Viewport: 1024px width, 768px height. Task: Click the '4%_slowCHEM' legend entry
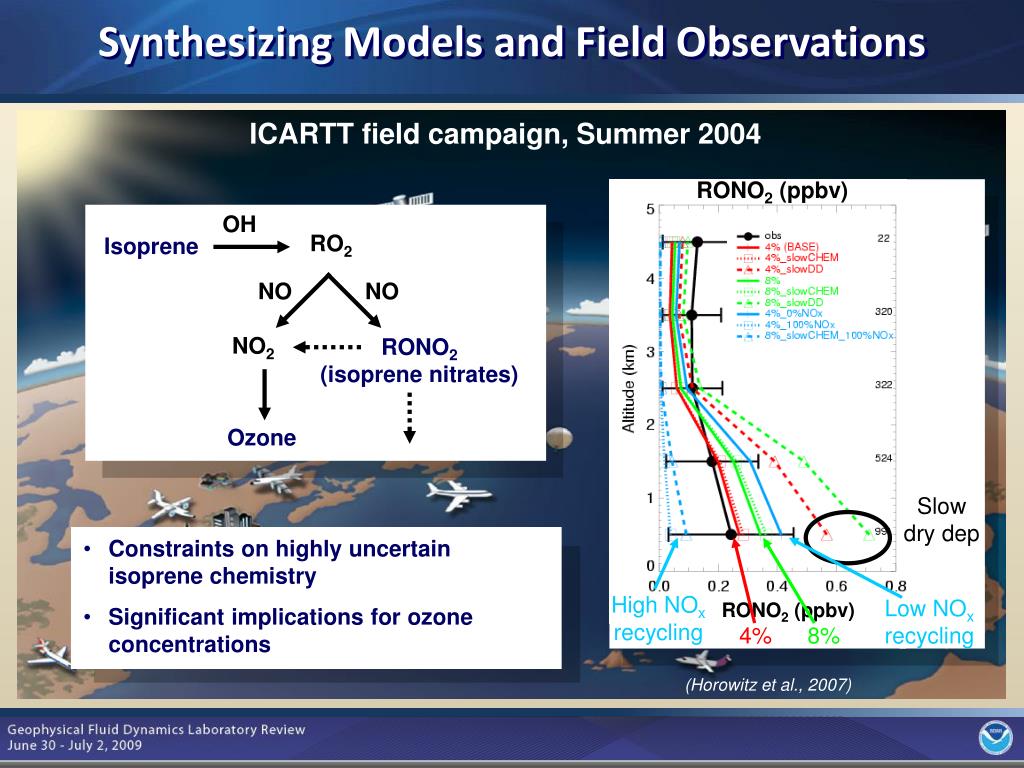787,258
